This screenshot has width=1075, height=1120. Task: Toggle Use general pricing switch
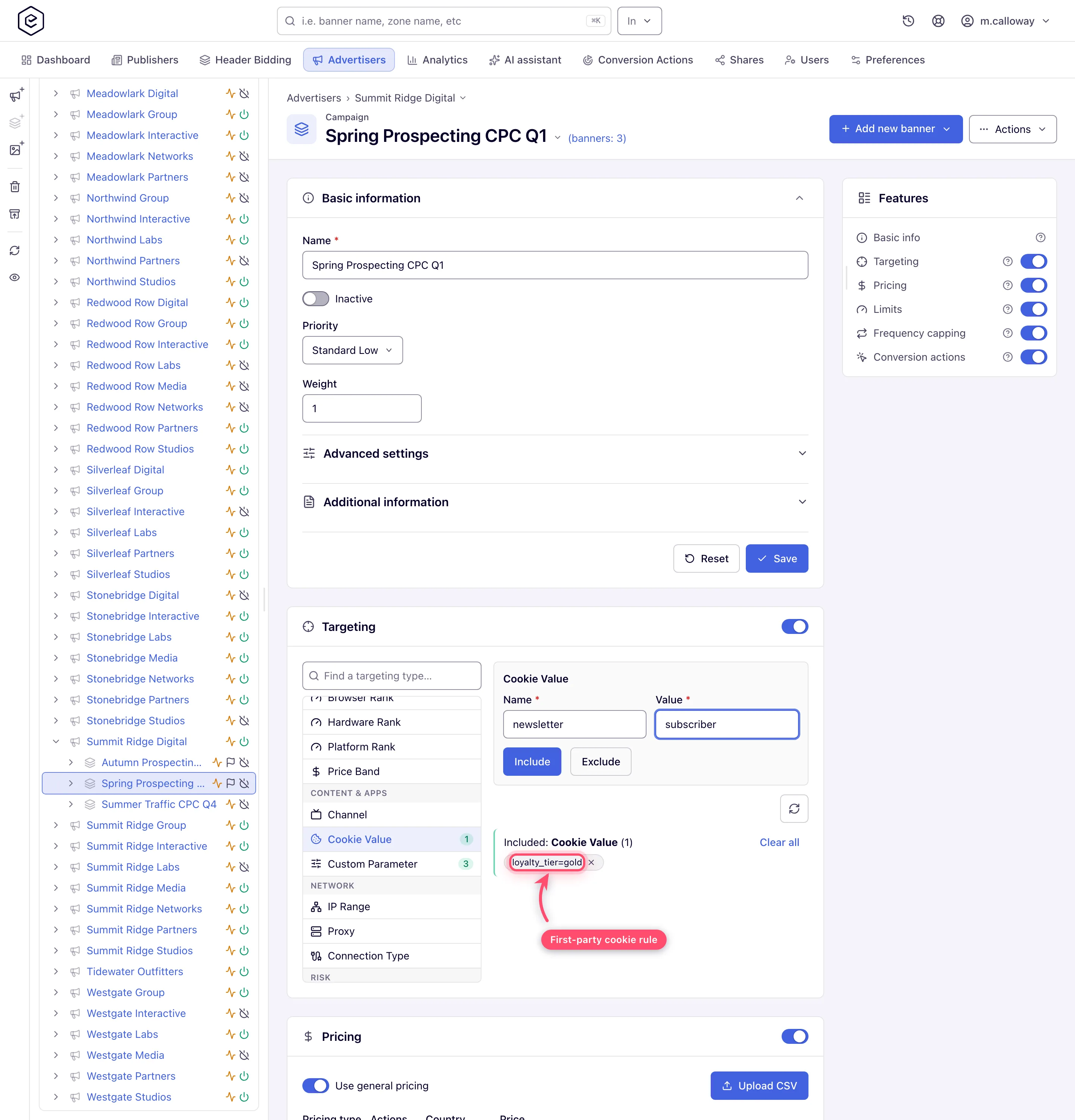[316, 1086]
